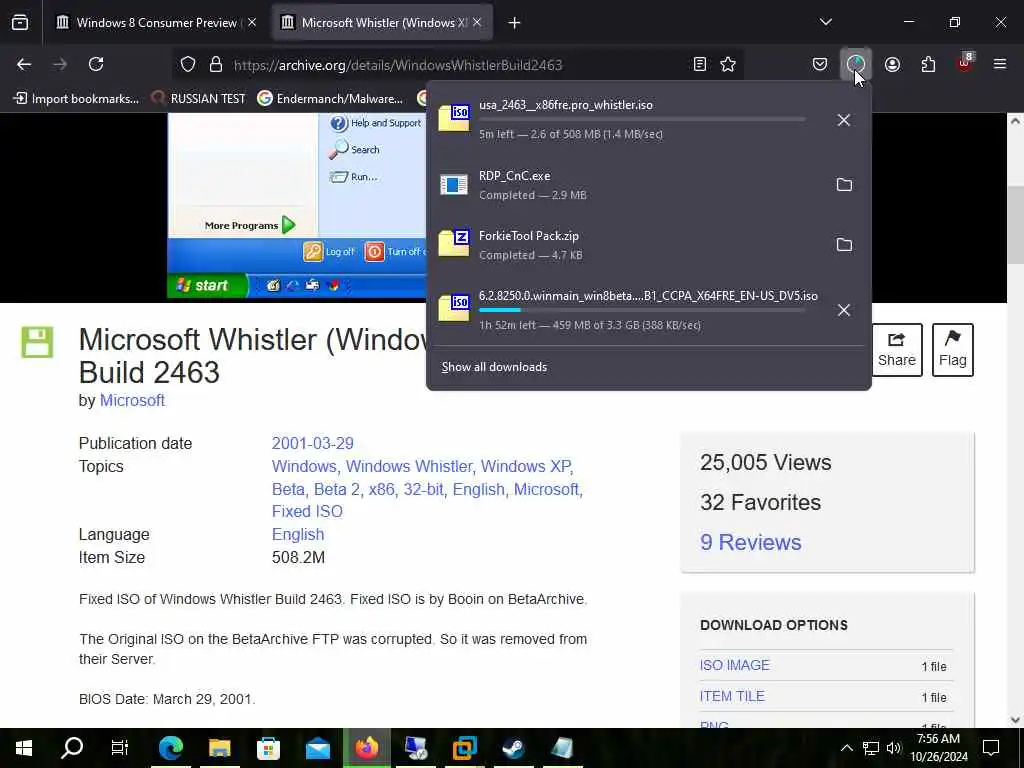The height and width of the screenshot is (768, 1024).
Task: Go back with the browser back arrow
Action: (x=24, y=64)
